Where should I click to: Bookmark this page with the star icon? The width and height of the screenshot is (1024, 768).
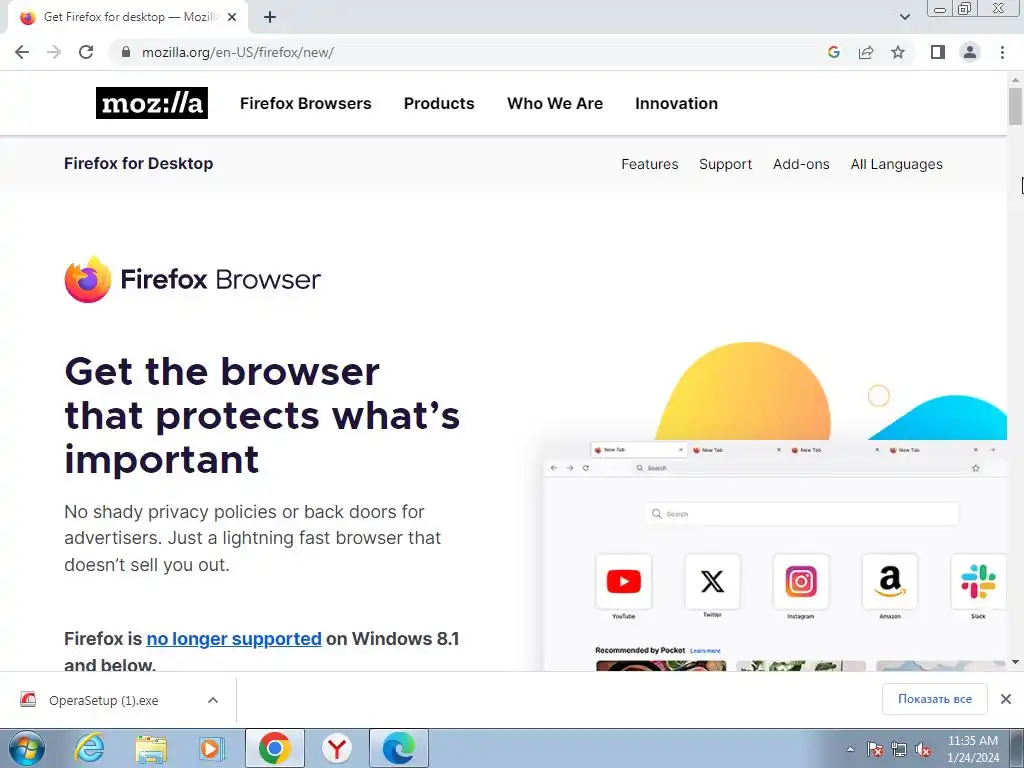pyautogui.click(x=898, y=52)
